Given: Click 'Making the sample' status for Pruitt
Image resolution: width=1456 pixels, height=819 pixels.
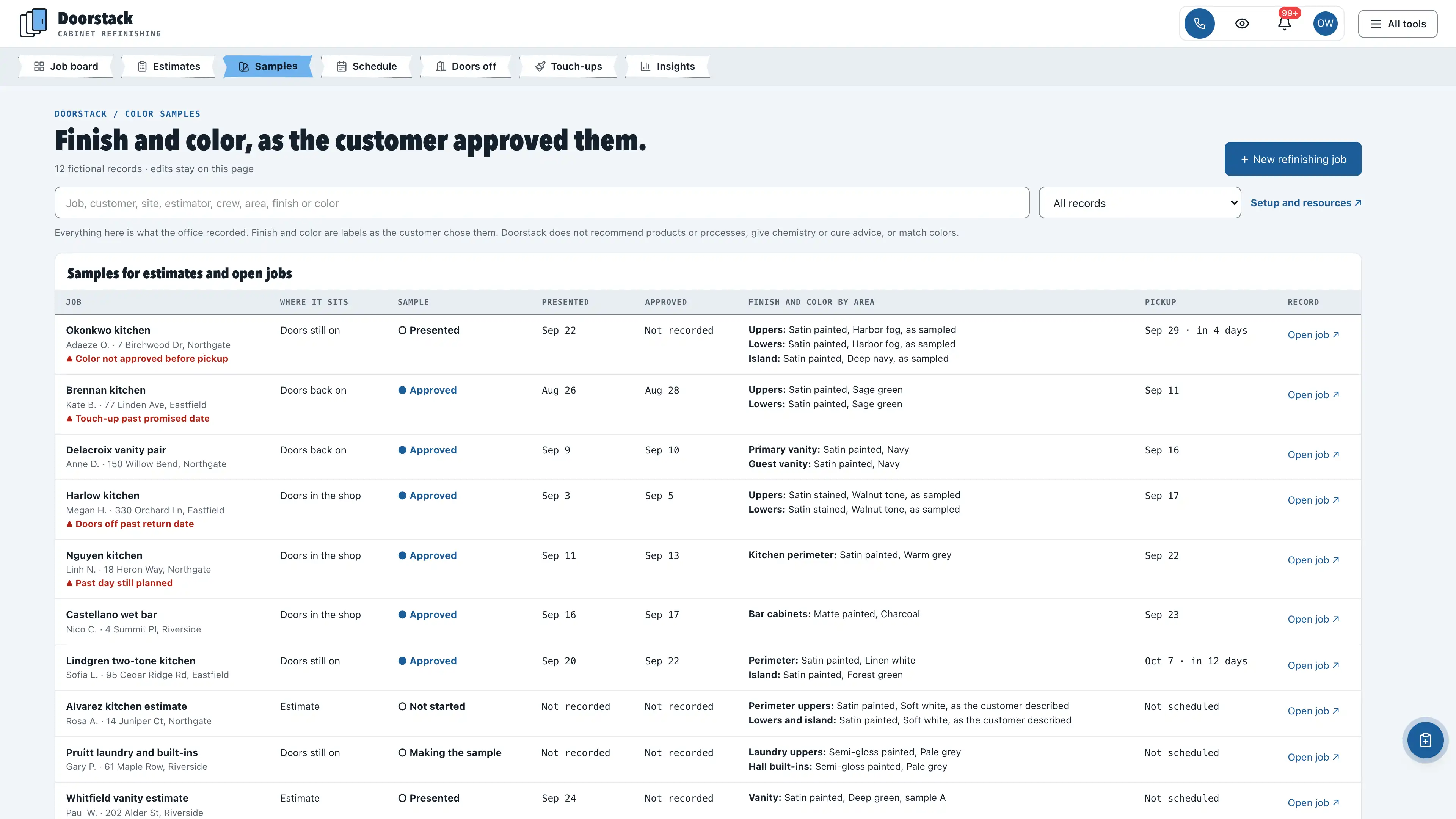Looking at the screenshot, I should click(x=450, y=752).
